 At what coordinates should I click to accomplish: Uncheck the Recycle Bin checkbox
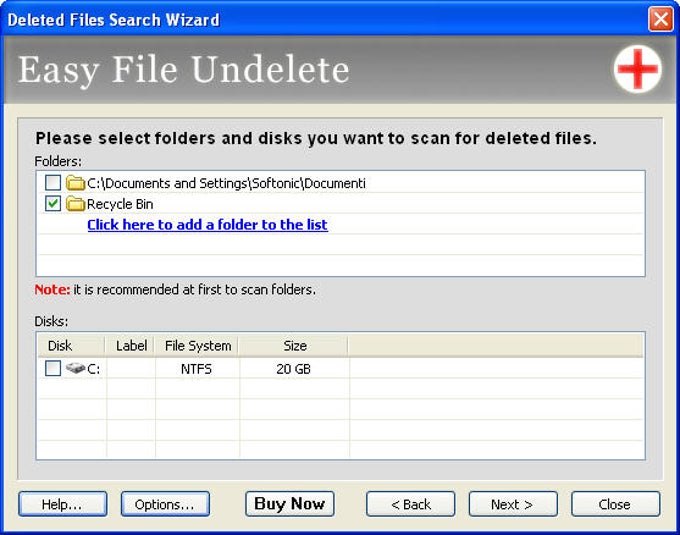(x=53, y=203)
